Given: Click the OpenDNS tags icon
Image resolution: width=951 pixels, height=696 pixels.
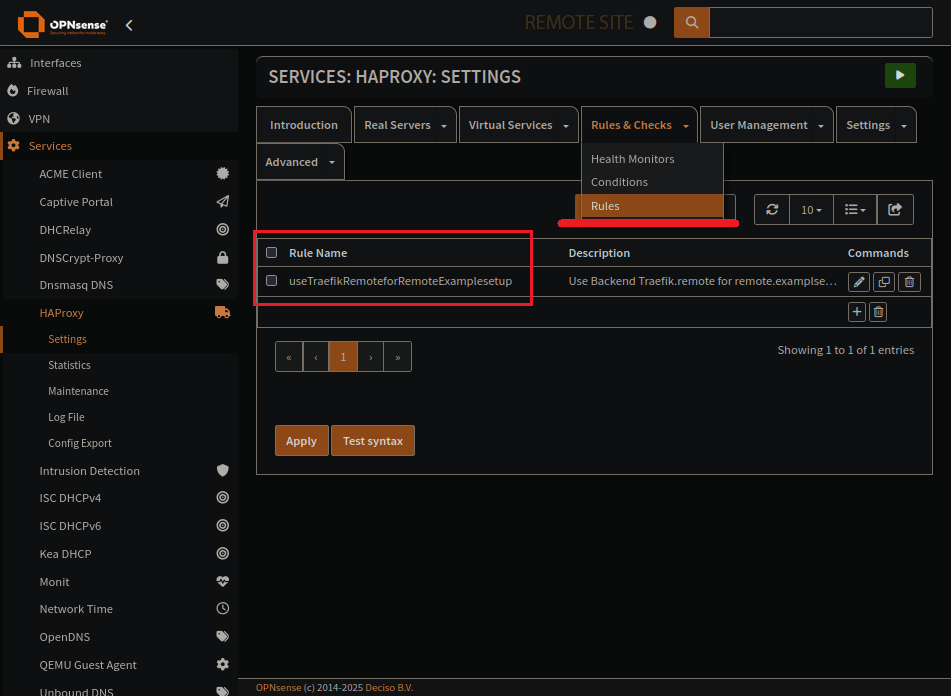Looking at the screenshot, I should coord(223,637).
